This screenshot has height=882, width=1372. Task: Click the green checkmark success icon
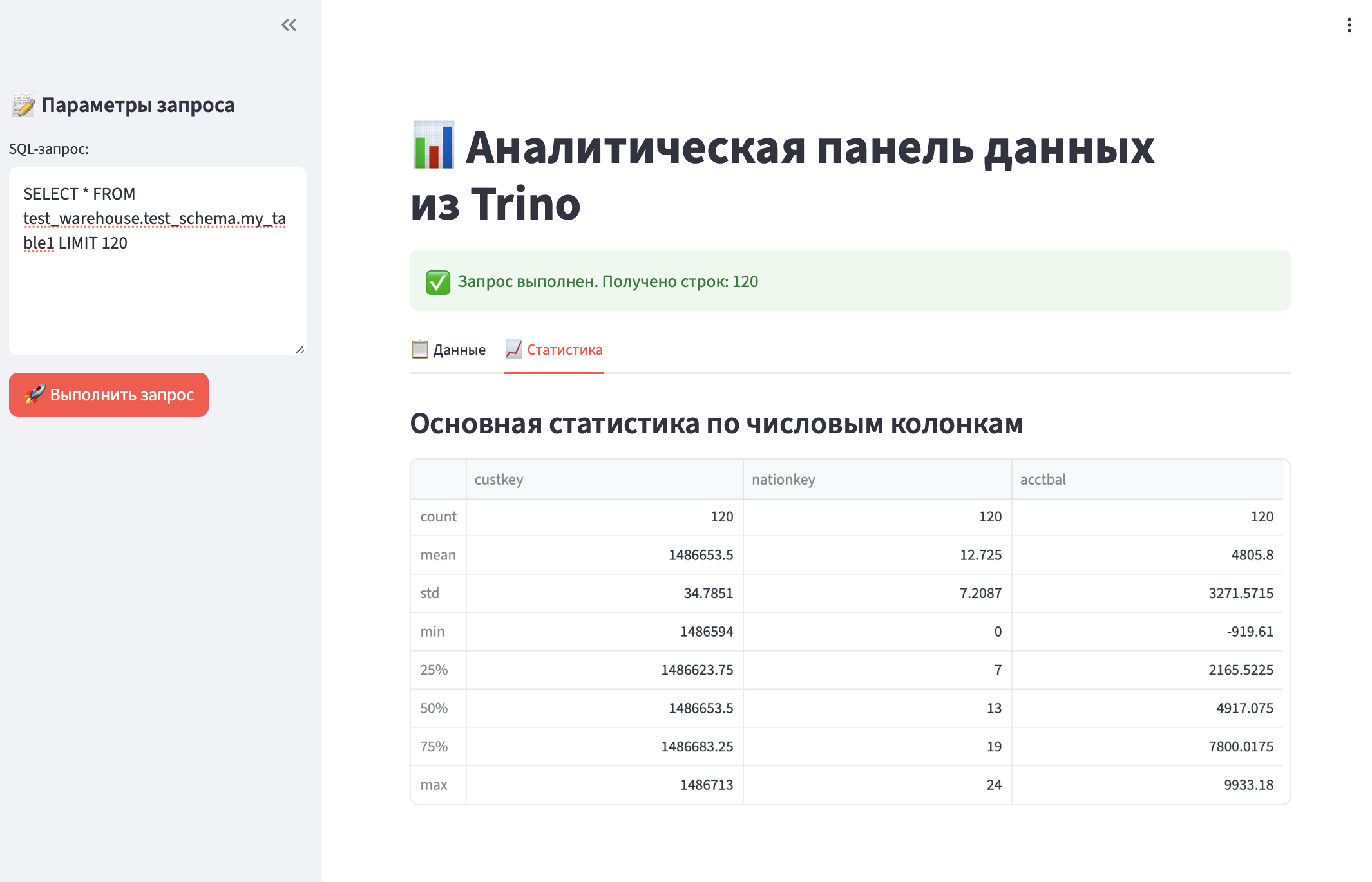(x=438, y=282)
